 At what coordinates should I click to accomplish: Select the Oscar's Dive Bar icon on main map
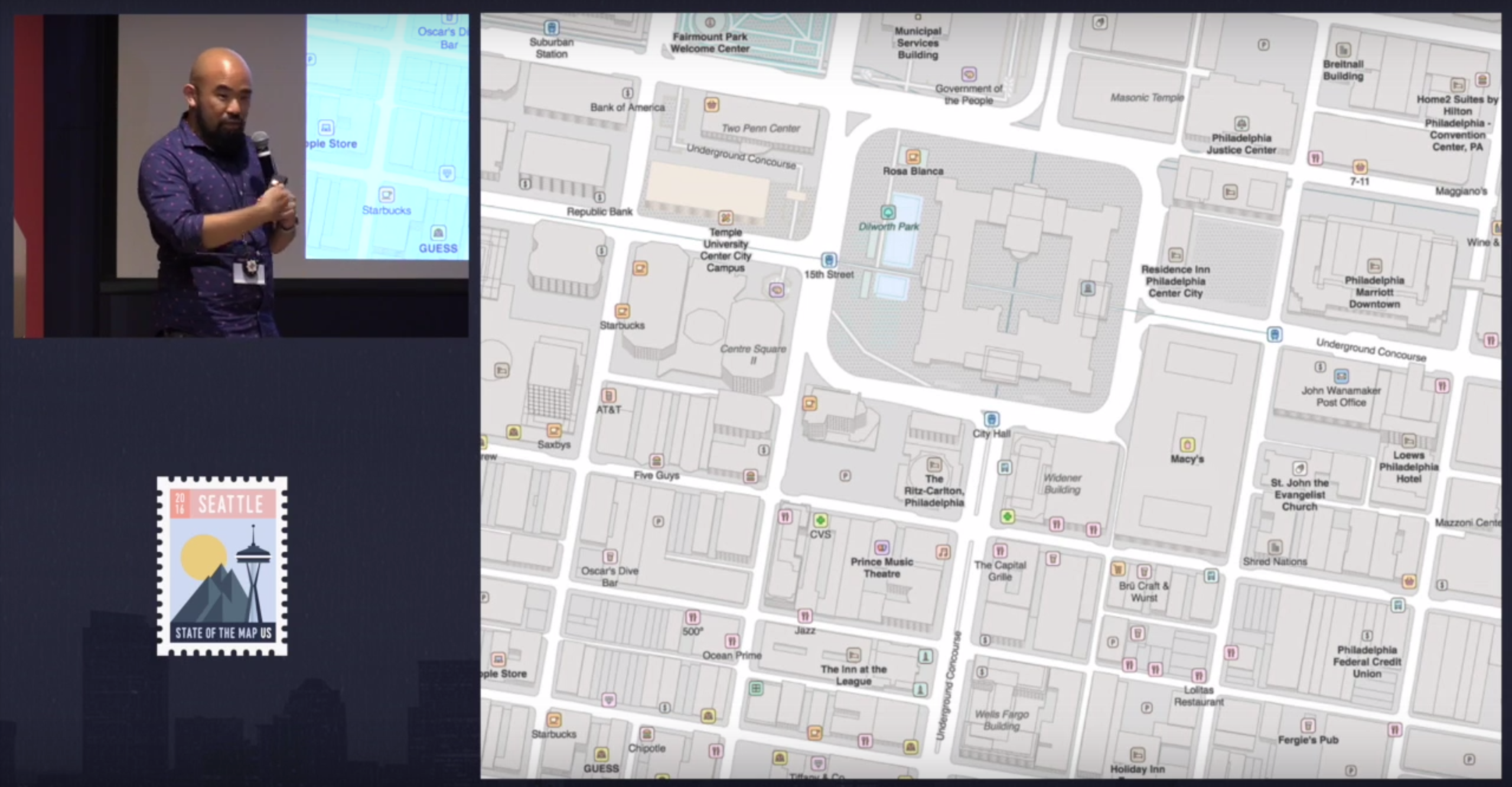pyautogui.click(x=610, y=557)
